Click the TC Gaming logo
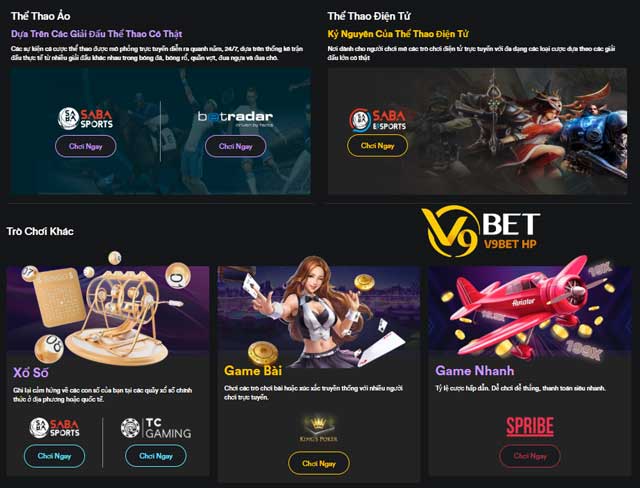The width and height of the screenshot is (640, 488). tap(156, 428)
